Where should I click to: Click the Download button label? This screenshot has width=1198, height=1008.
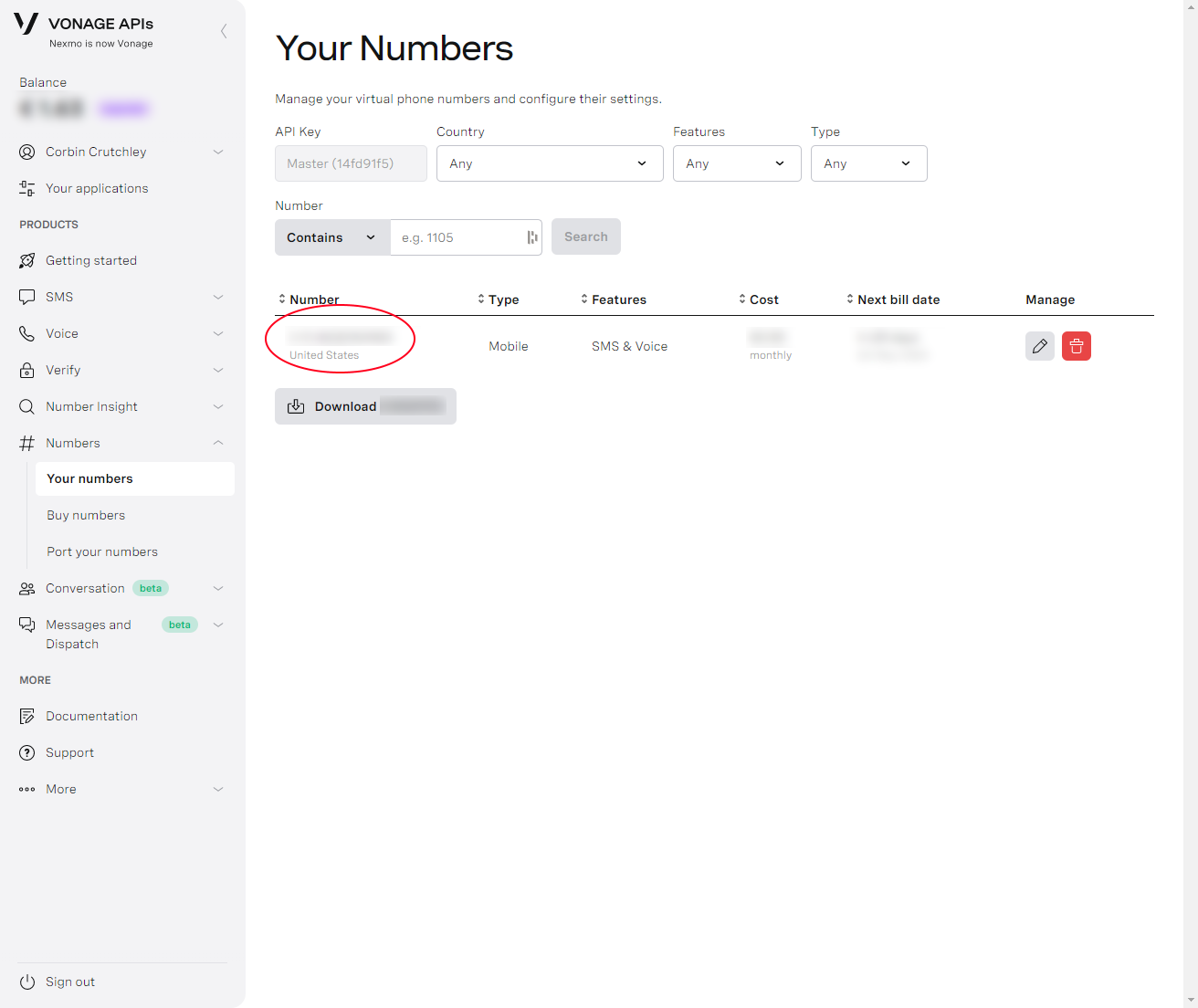pyautogui.click(x=345, y=406)
